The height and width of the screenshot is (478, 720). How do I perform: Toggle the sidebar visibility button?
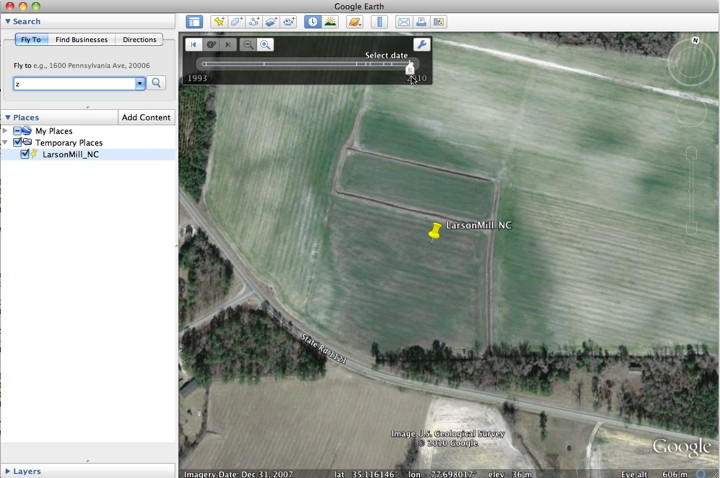tap(194, 21)
